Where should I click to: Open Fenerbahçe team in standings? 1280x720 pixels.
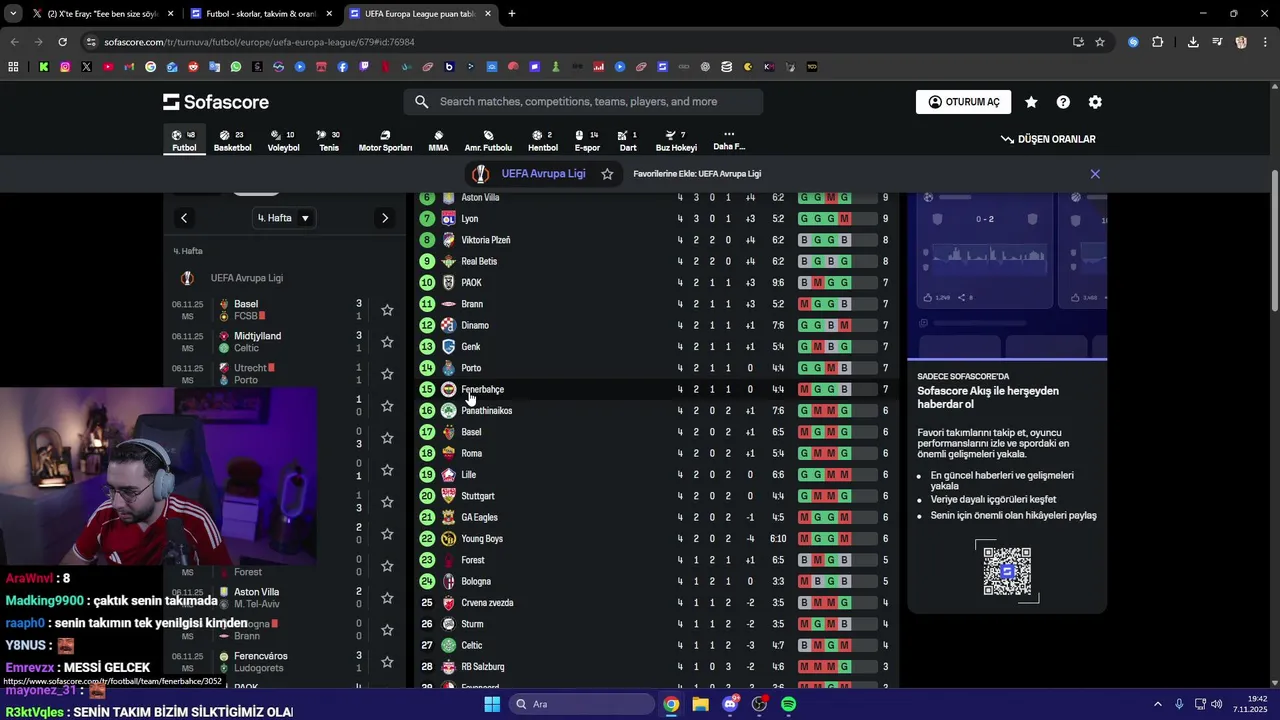[x=482, y=389]
